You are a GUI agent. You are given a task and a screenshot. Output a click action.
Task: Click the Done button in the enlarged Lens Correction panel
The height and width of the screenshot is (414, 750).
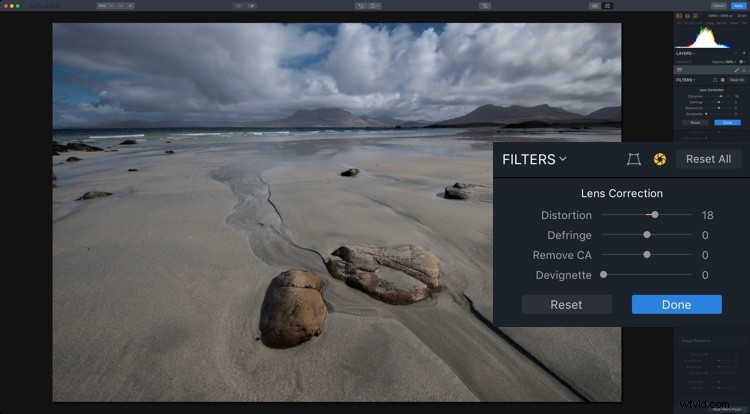676,305
